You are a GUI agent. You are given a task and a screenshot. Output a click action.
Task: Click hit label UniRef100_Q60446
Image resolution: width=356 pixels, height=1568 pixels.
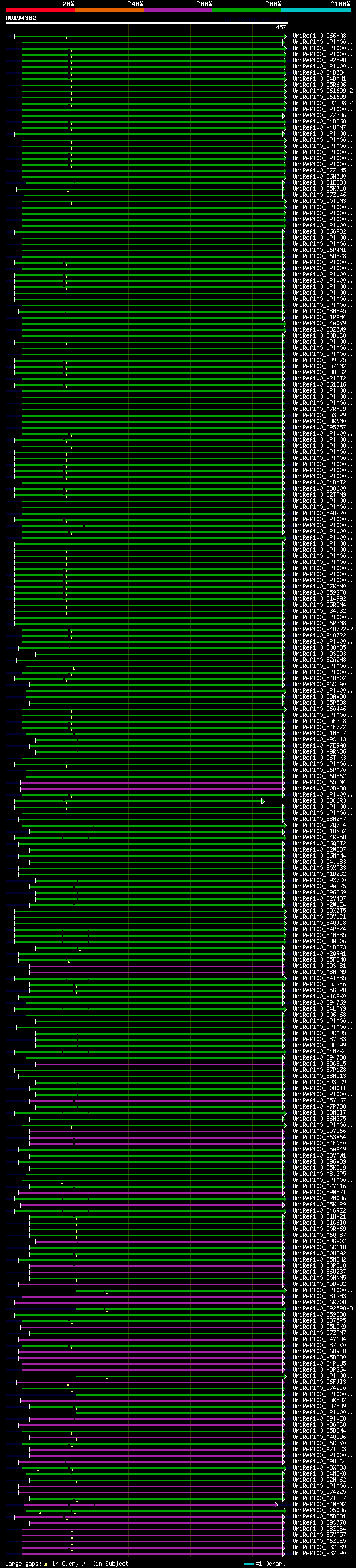(319, 709)
